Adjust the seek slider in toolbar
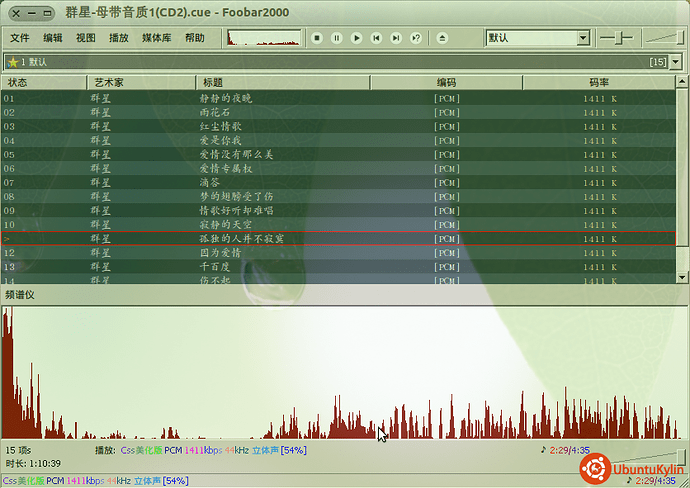690x488 pixels. point(617,38)
